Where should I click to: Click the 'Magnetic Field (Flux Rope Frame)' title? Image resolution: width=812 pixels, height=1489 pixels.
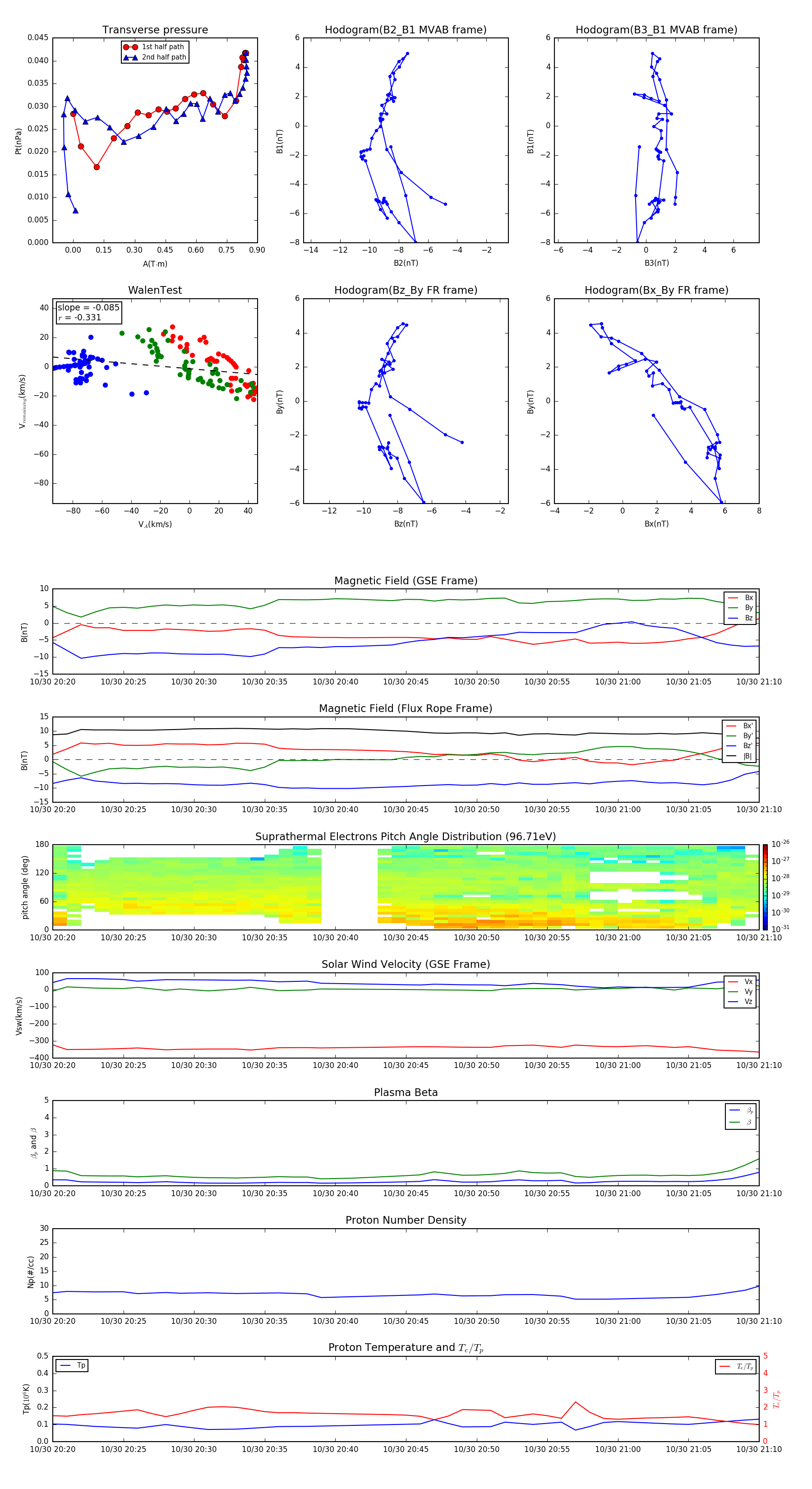point(406,709)
